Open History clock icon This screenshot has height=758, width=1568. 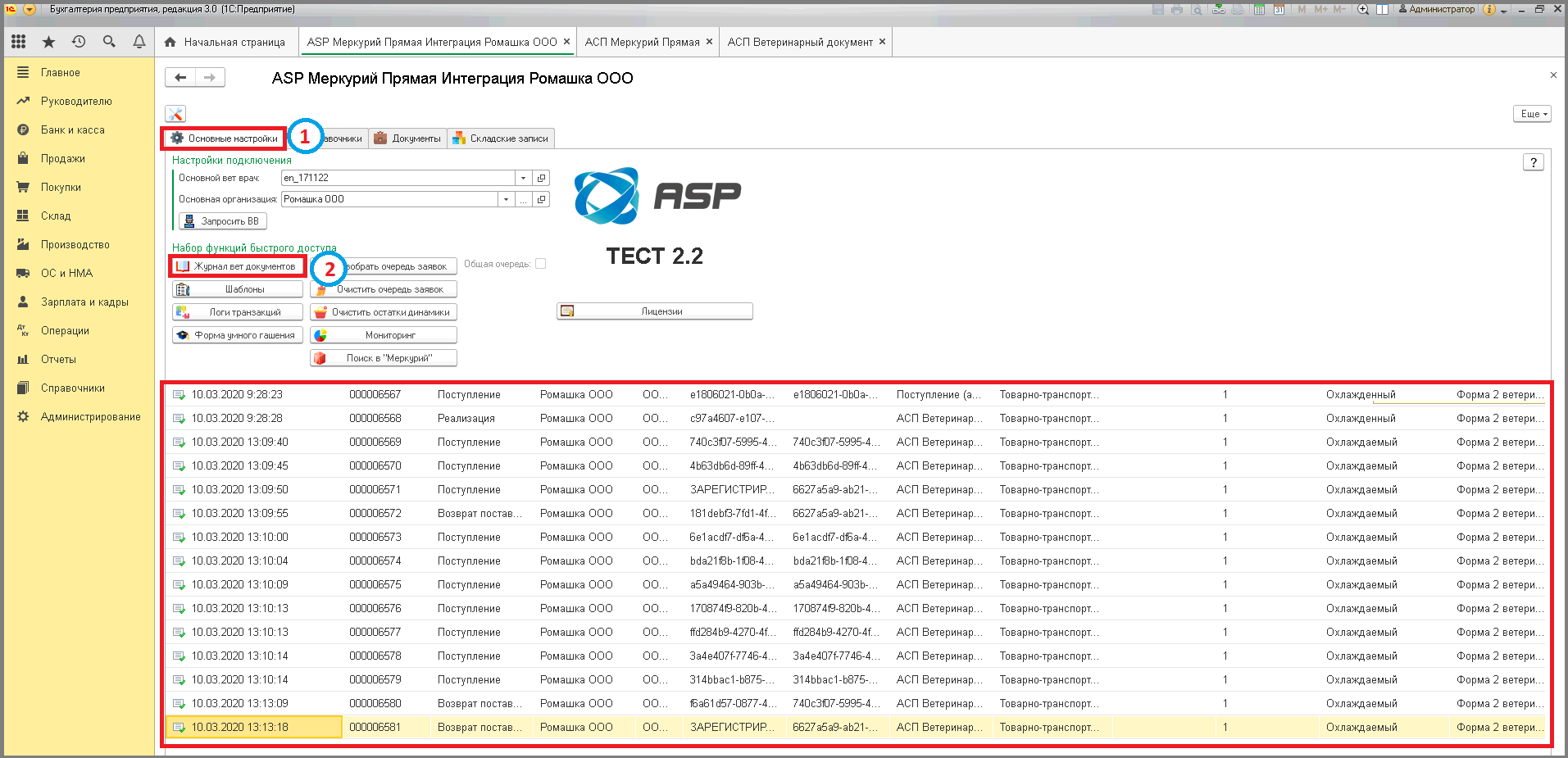point(79,42)
